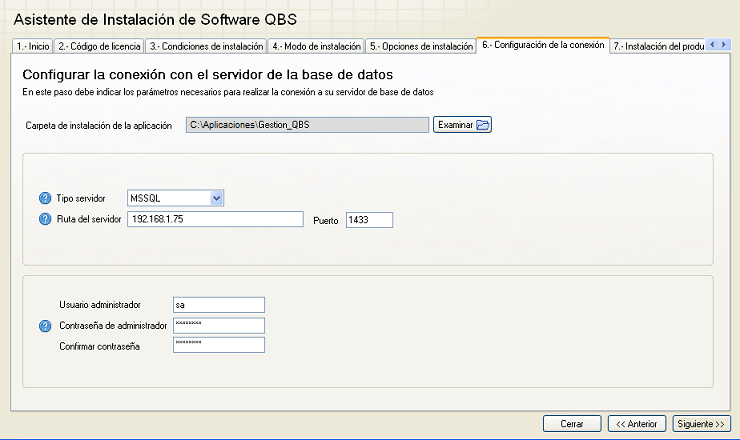Viewport: 740px width, 440px height.
Task: Select the 4.- Modo de instalación tab
Action: click(x=317, y=46)
